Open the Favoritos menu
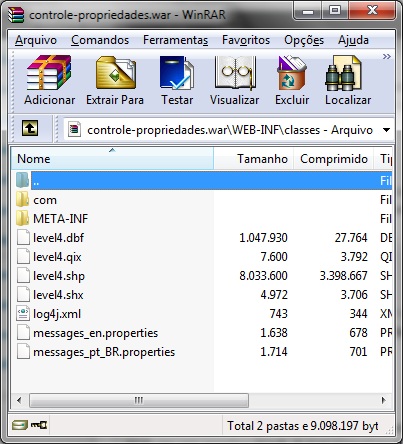The width and height of the screenshot is (403, 444). pyautogui.click(x=246, y=40)
